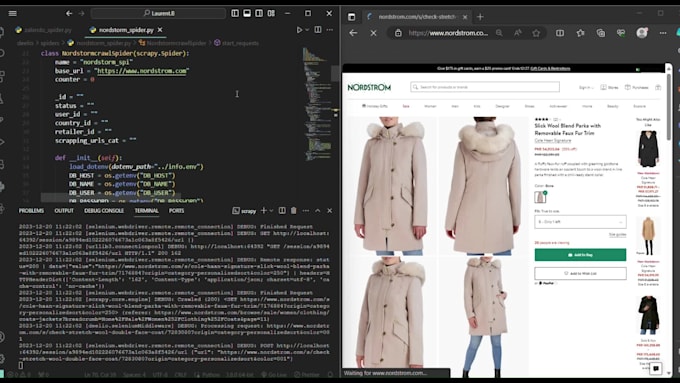Create a new terminal with plus icon
Image resolution: width=680 pixels, height=383 pixels.
(264, 211)
